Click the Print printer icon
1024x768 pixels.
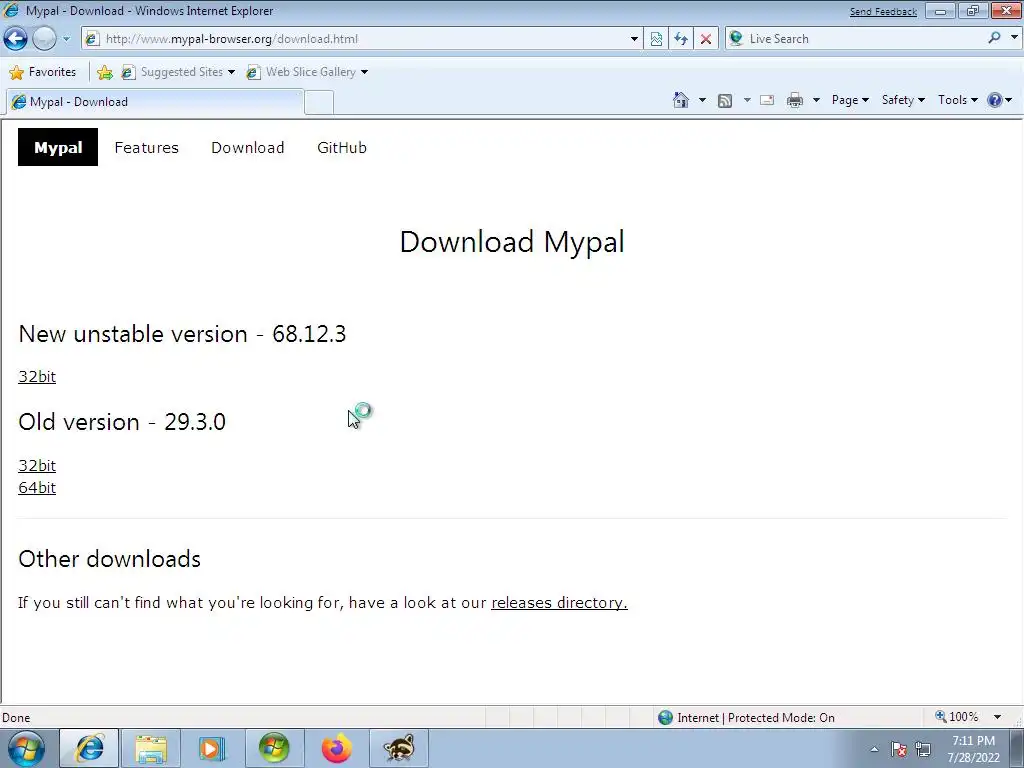click(x=795, y=100)
